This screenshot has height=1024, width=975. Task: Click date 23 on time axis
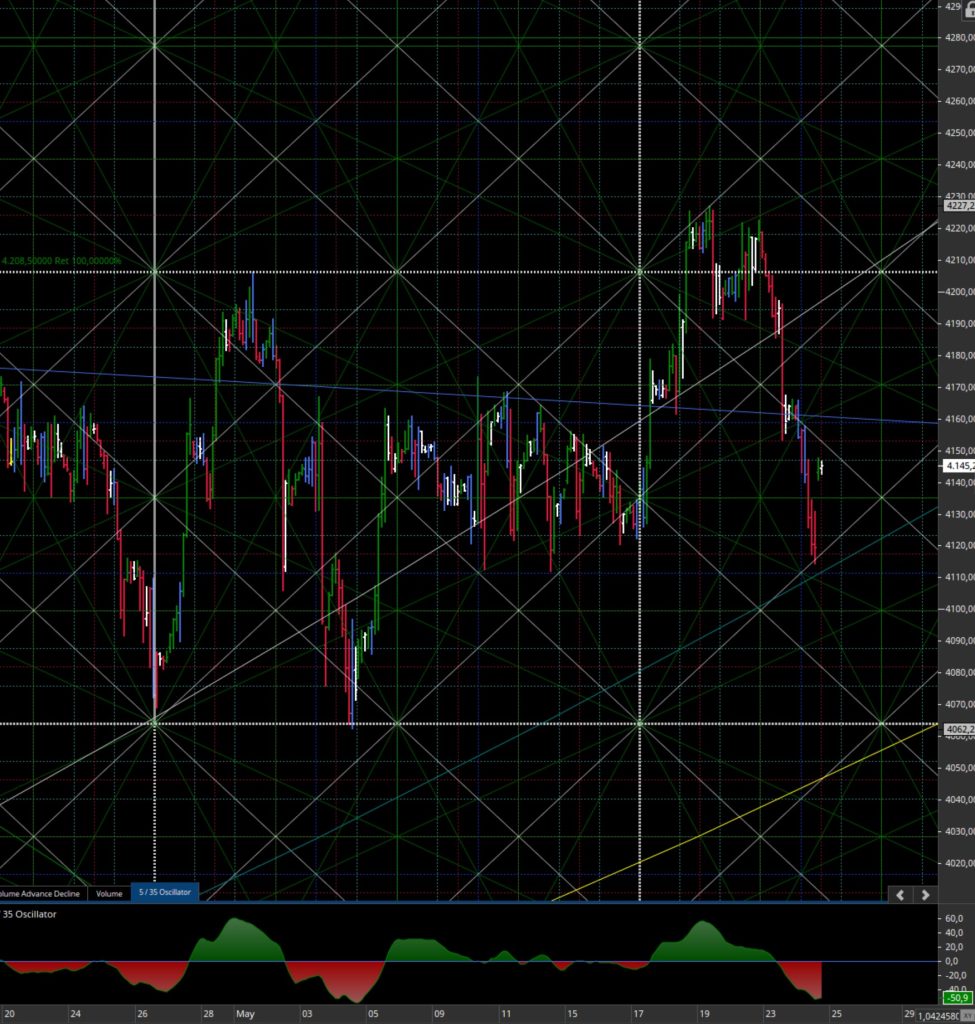click(x=770, y=1014)
